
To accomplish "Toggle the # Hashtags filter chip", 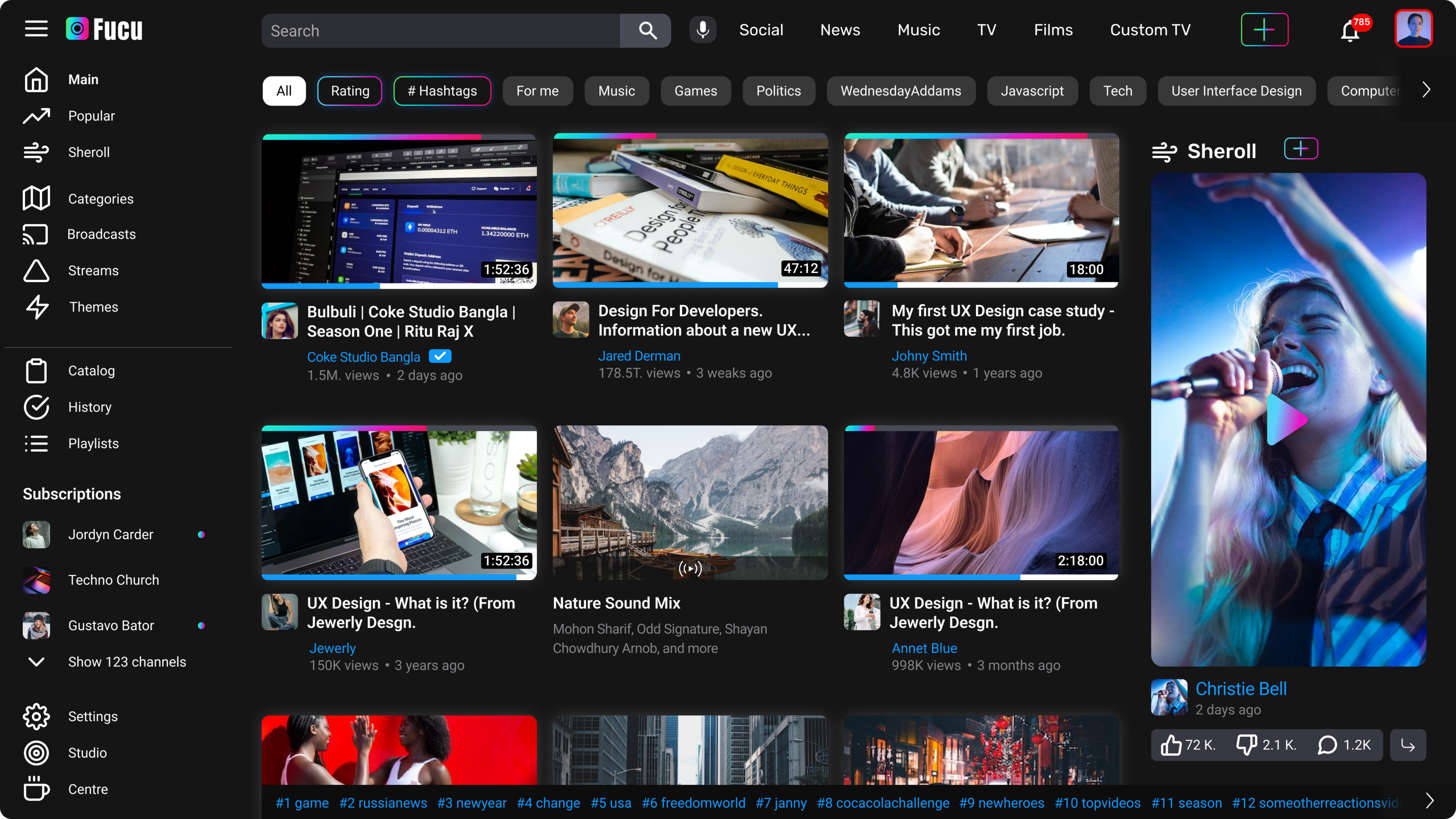I will (442, 91).
